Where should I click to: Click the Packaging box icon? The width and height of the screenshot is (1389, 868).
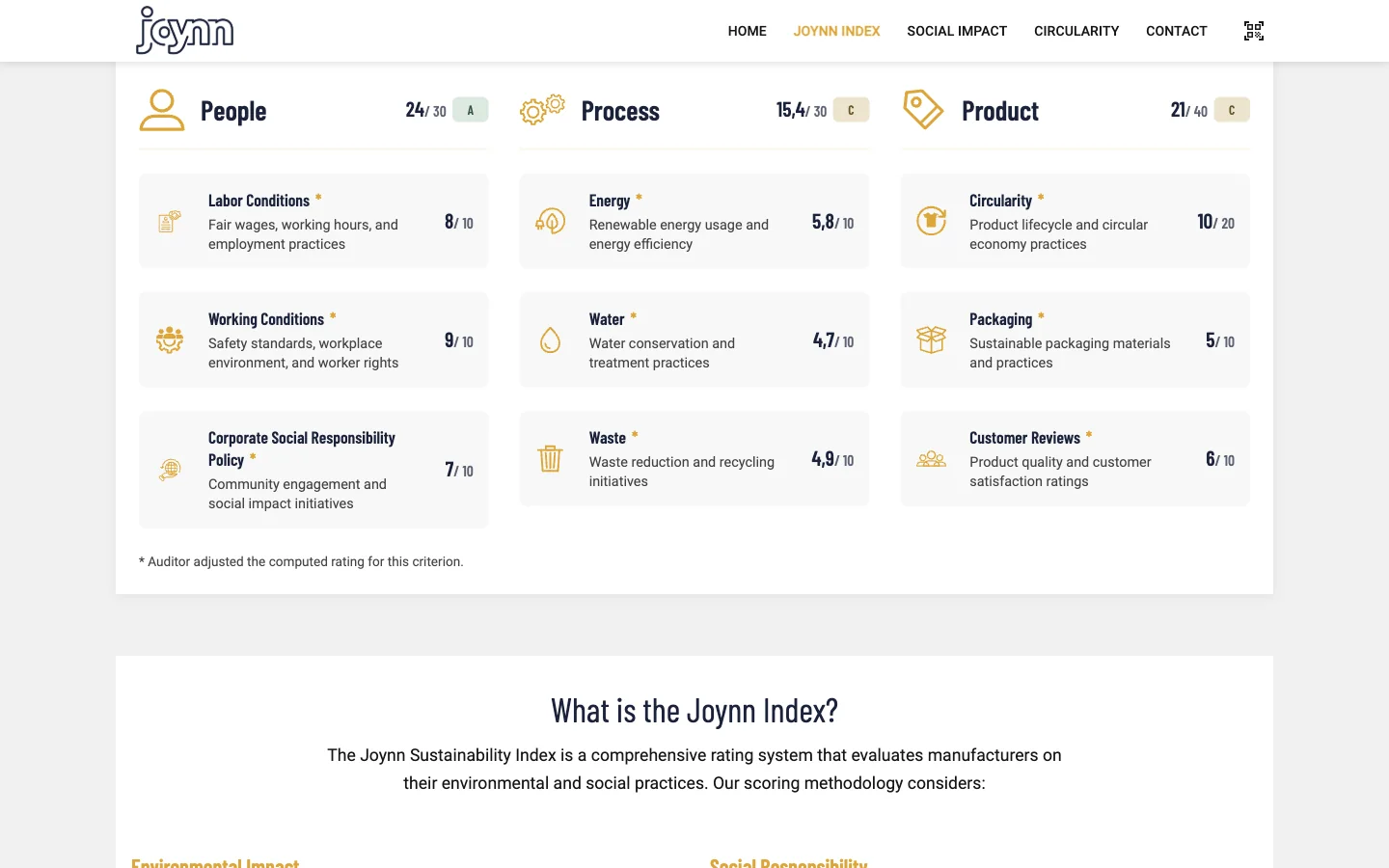[x=931, y=340]
